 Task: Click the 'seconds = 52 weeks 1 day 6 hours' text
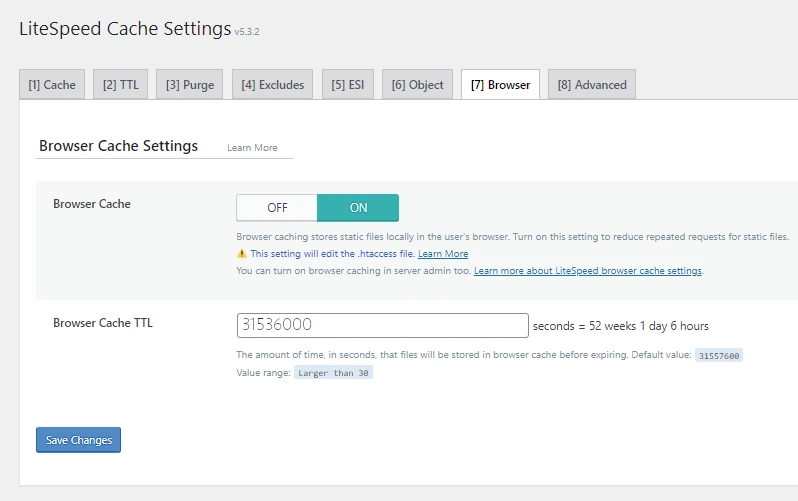(x=621, y=326)
